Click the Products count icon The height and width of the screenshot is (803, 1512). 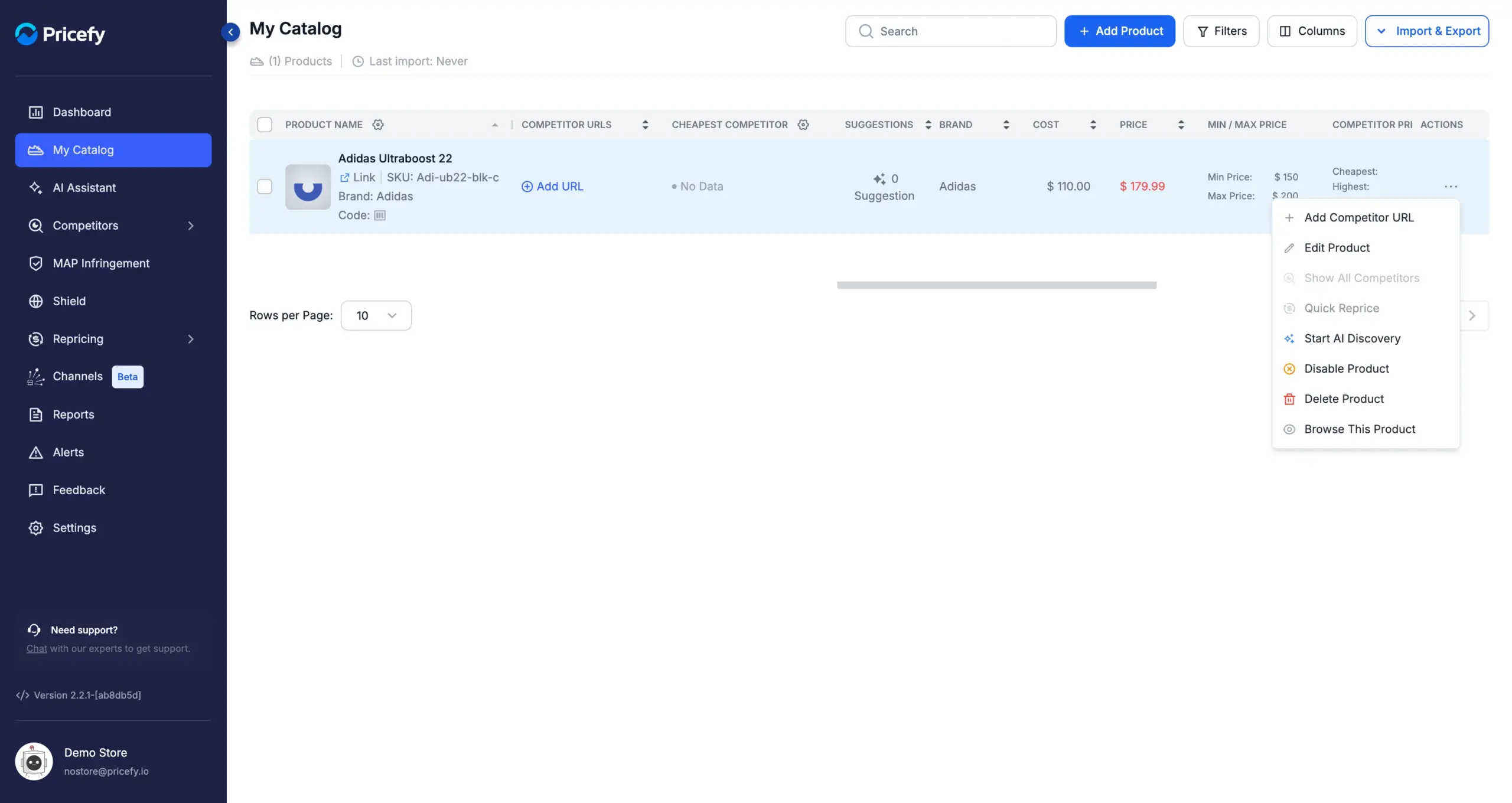tap(256, 61)
